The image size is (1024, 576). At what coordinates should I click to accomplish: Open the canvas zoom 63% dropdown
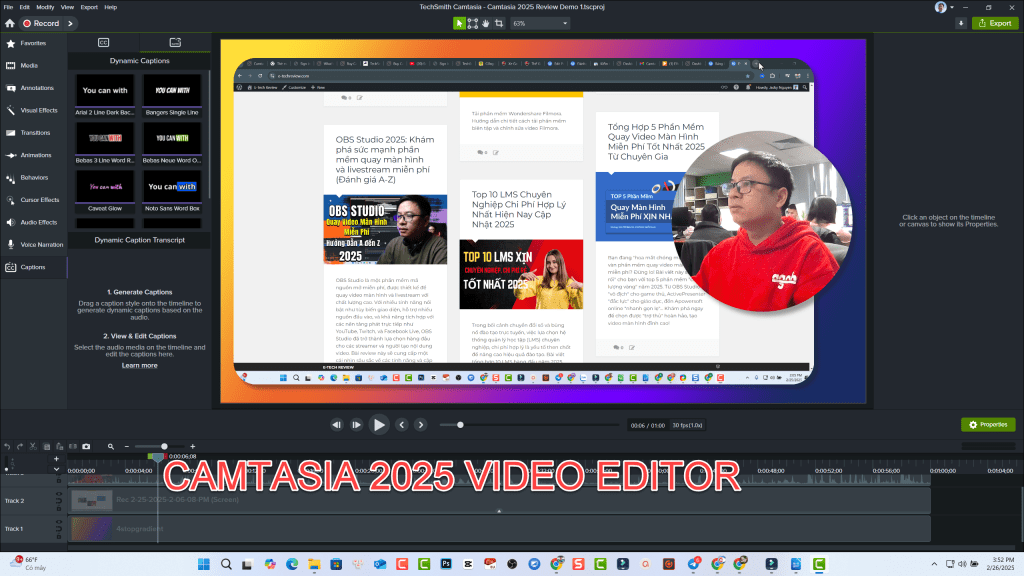pos(547,23)
